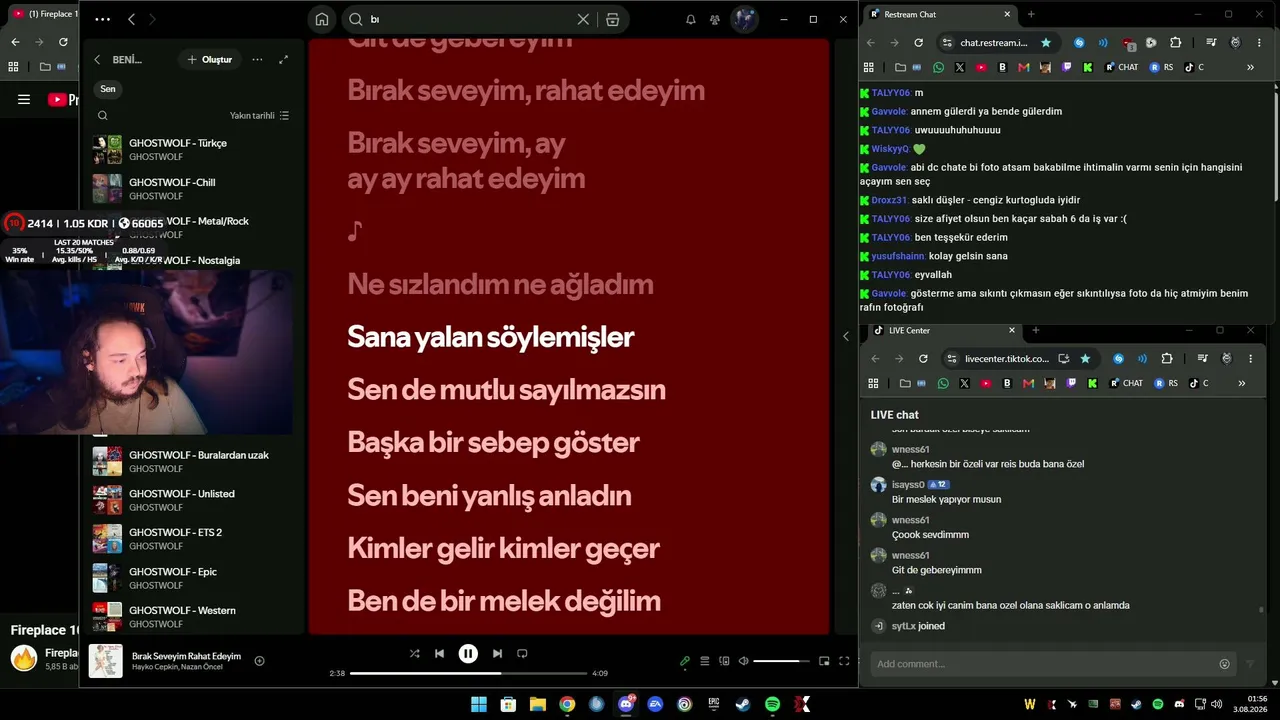Toggle the lyrics microphone view
This screenshot has width=1280, height=720.
(x=685, y=661)
